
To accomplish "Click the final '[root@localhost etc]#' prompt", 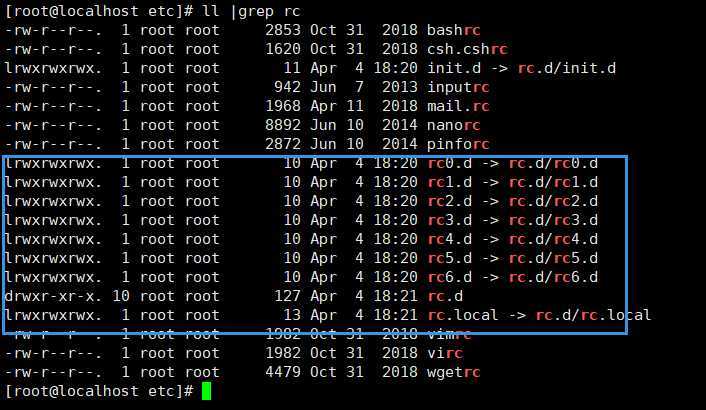I will point(99,391).
